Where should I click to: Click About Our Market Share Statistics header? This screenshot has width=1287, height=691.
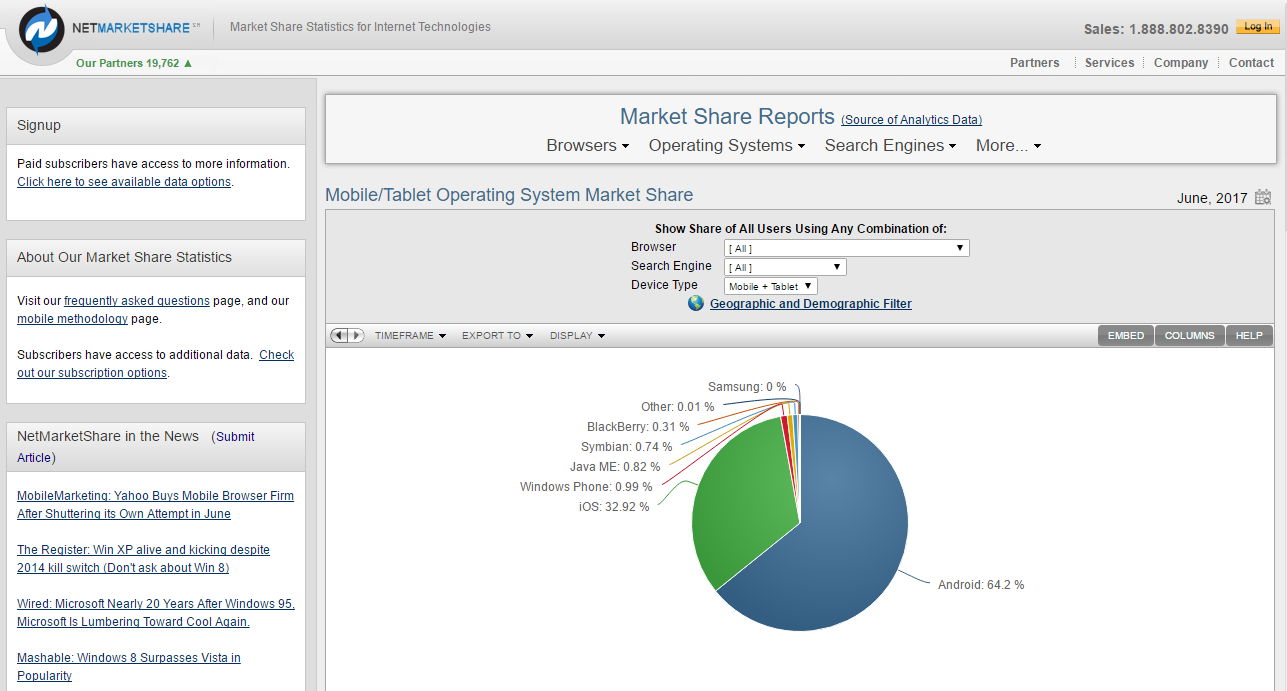point(156,258)
